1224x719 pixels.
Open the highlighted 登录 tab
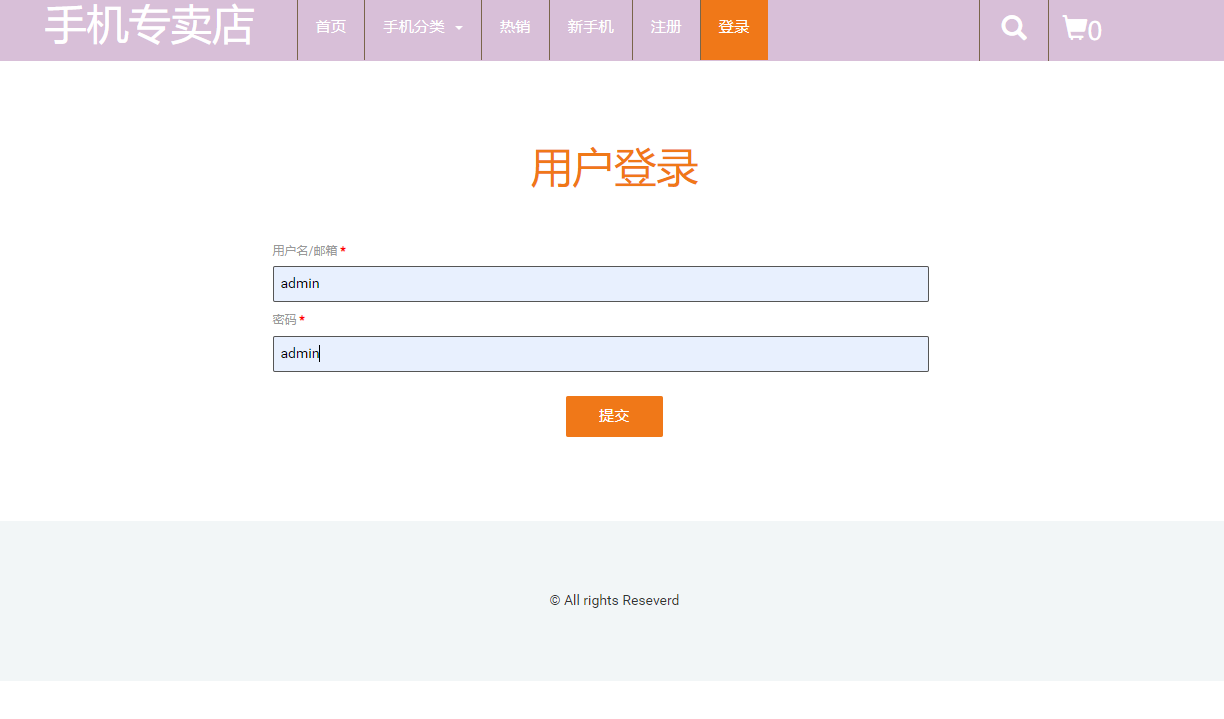(x=733, y=27)
